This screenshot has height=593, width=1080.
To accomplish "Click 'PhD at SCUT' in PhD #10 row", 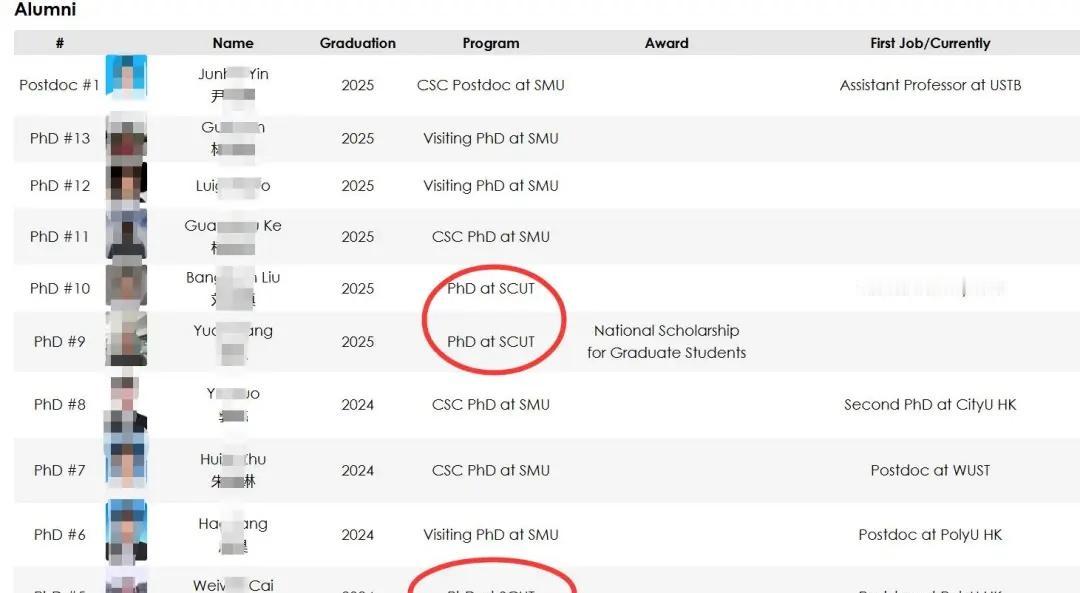I will pos(491,288).
